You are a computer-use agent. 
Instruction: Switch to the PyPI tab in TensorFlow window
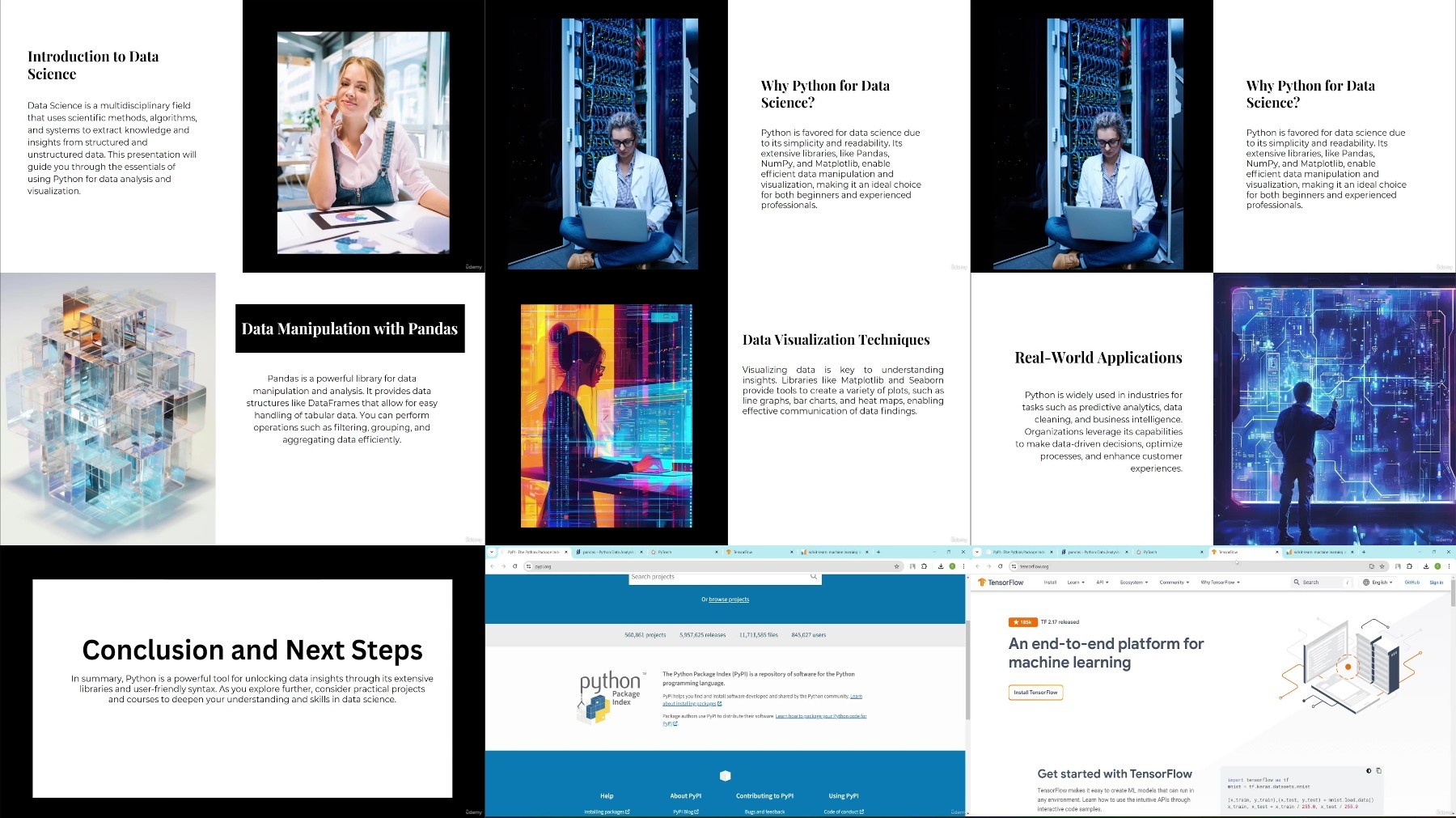click(x=1018, y=552)
